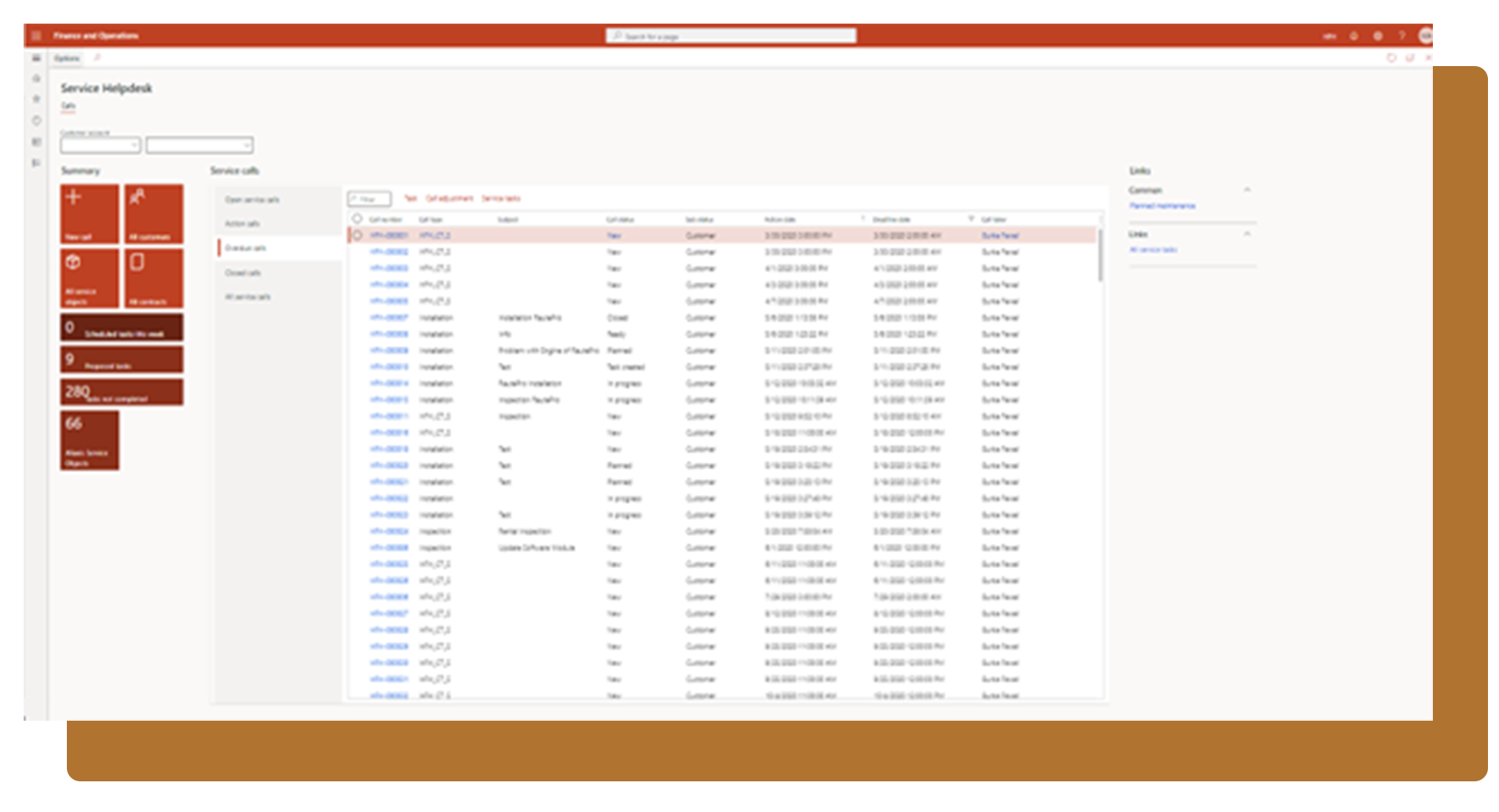Image resolution: width=1499 pixels, height=812 pixels.
Task: Open the Options menu tab
Action: coord(67,58)
